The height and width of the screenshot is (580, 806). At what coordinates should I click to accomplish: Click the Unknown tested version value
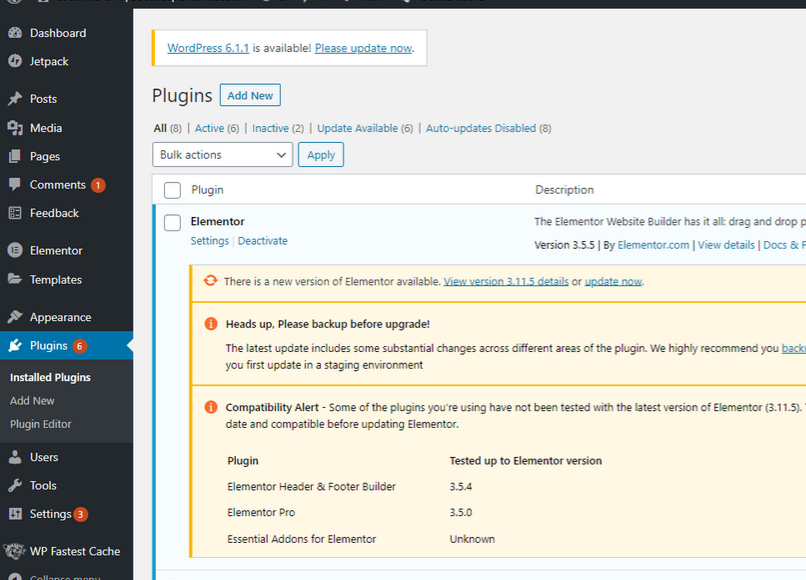pyautogui.click(x=472, y=539)
